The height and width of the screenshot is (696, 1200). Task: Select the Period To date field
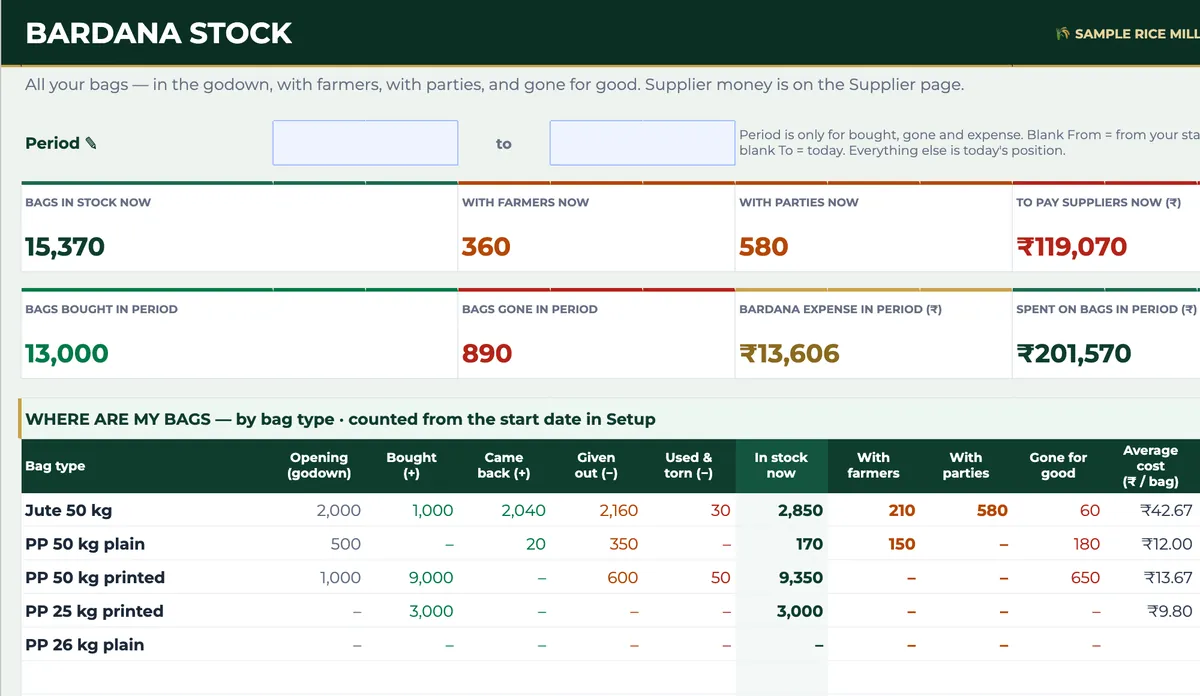[x=642, y=143]
